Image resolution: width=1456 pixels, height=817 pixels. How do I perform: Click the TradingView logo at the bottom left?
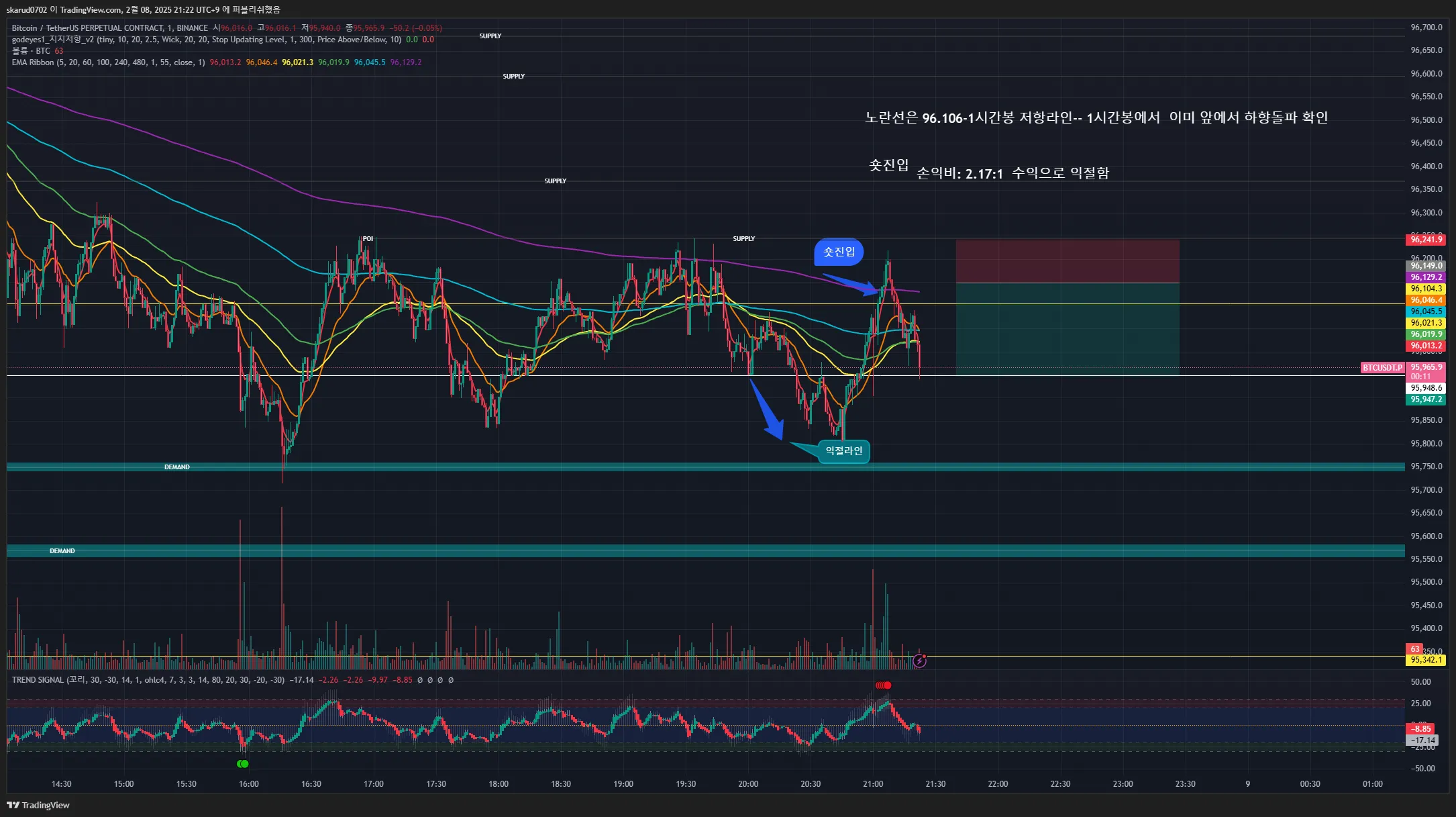pyautogui.click(x=38, y=805)
